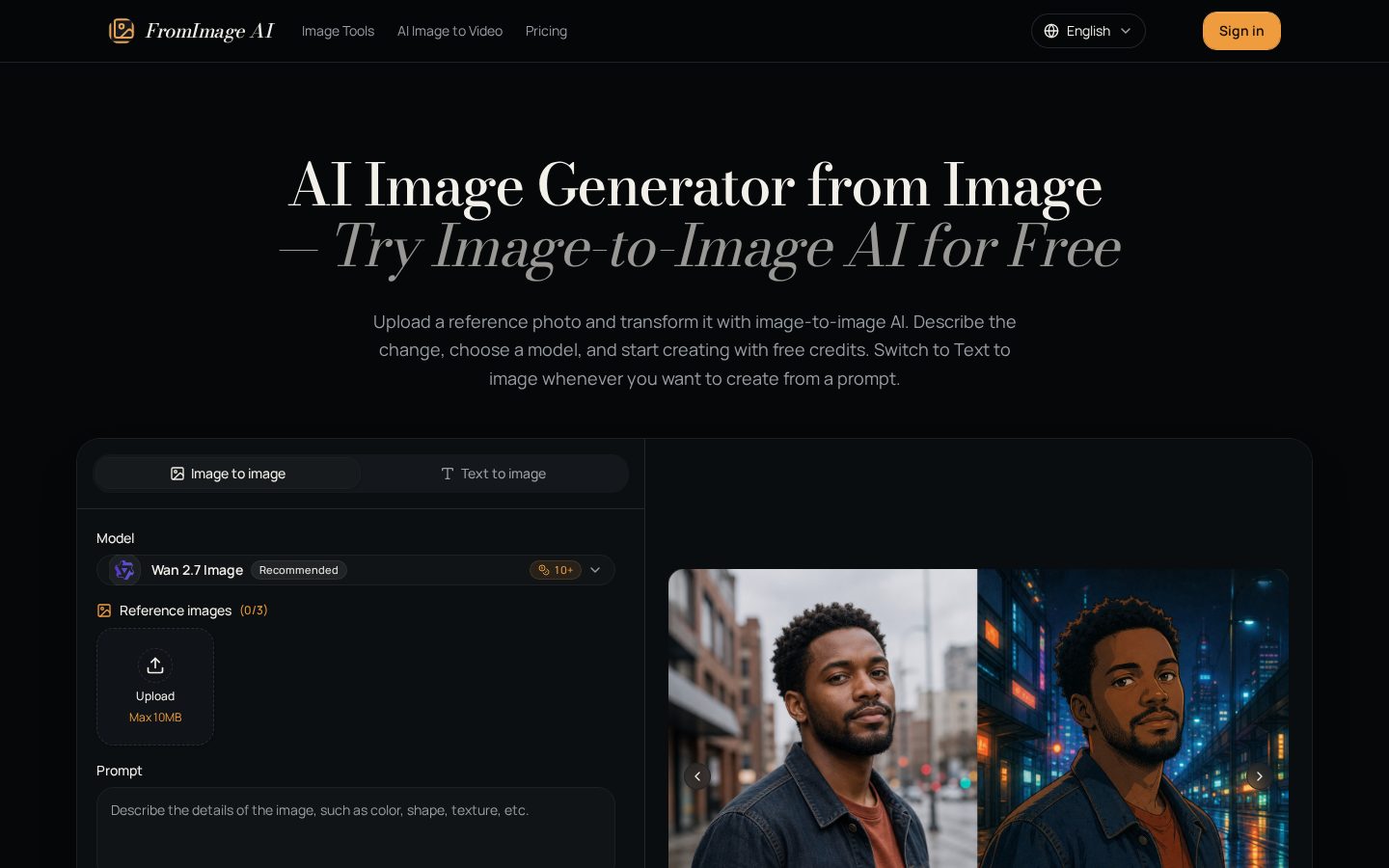Screen dimensions: 1389x868
Task: Open the Wan 2.7 Image model selector
Action: 356,570
